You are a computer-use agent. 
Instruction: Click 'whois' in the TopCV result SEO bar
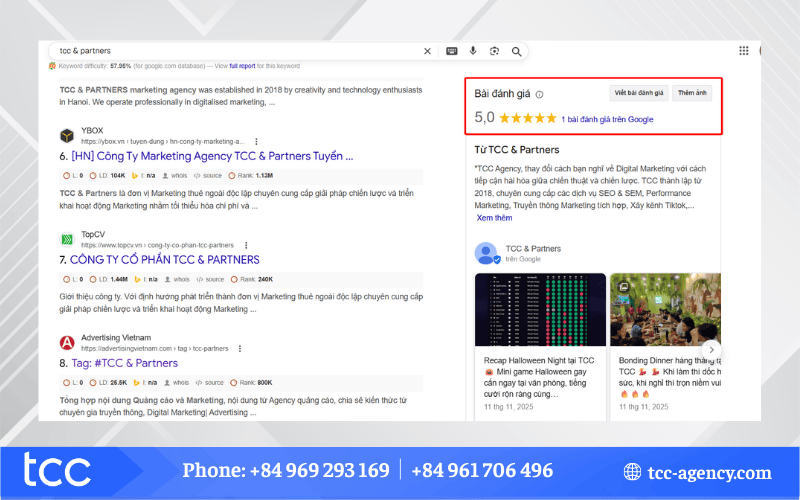coord(177,280)
